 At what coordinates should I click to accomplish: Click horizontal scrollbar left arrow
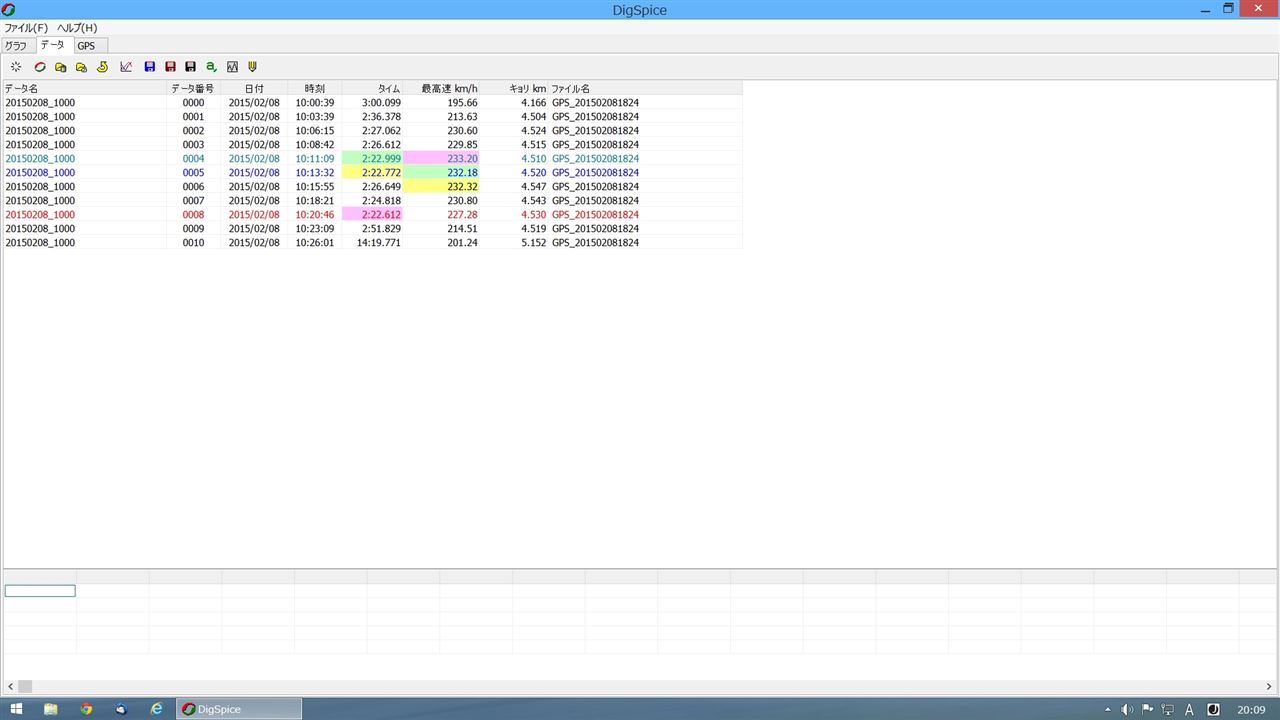[11, 687]
